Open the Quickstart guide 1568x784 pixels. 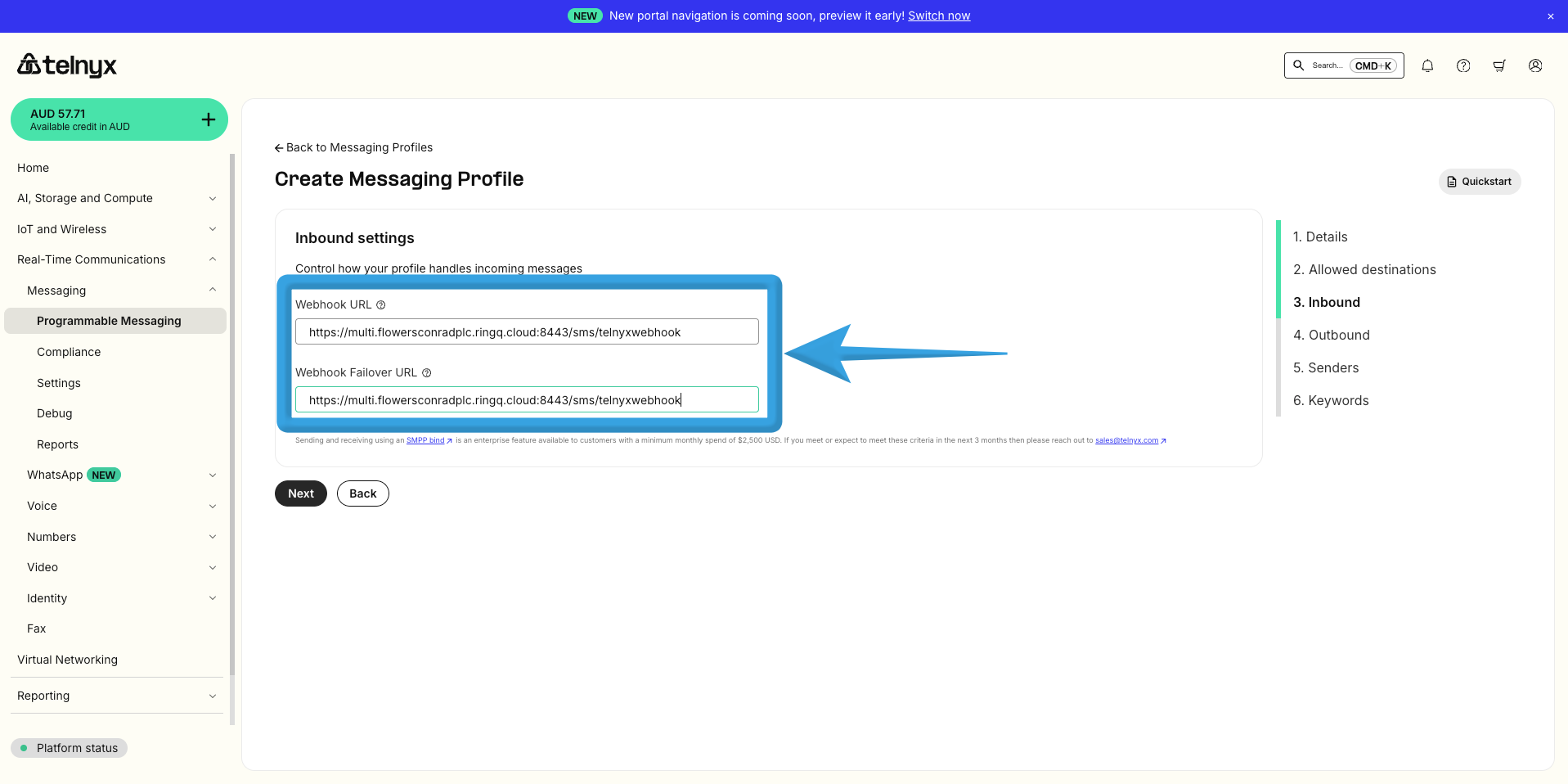(1479, 181)
